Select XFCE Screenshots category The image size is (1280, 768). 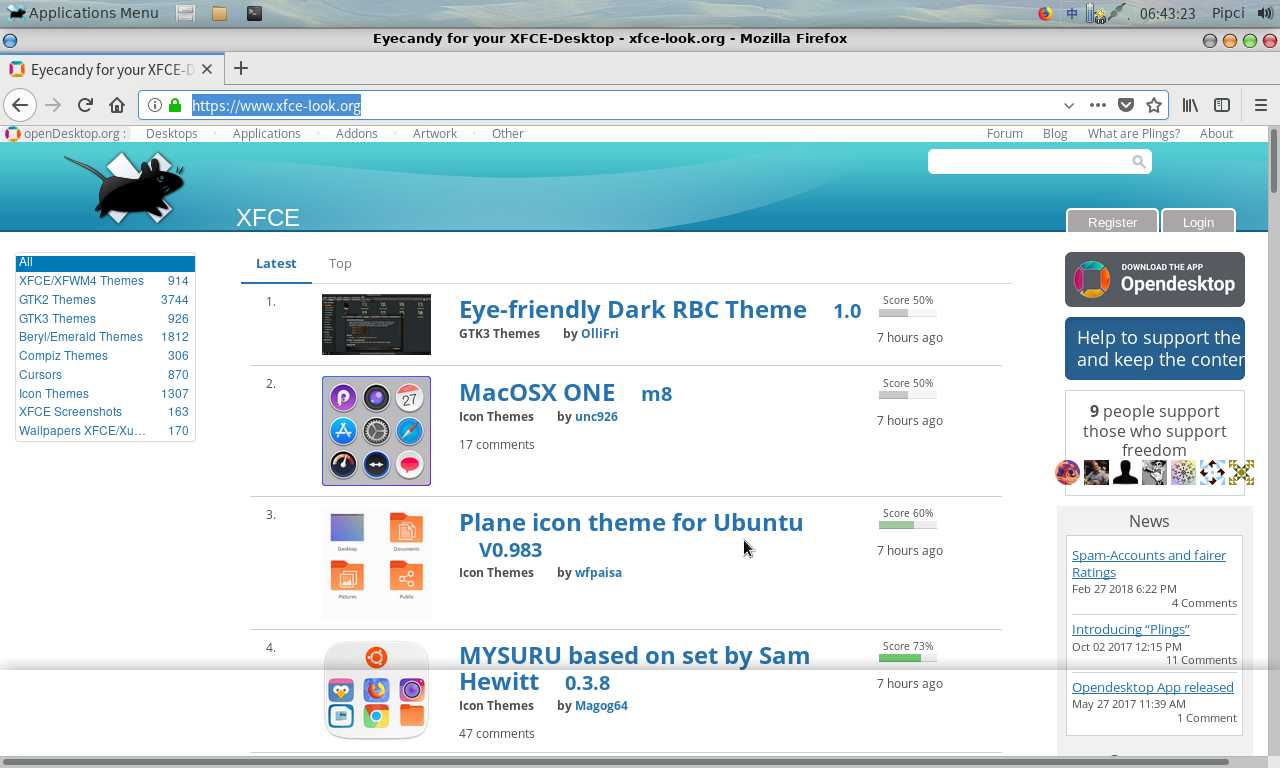[105, 412]
